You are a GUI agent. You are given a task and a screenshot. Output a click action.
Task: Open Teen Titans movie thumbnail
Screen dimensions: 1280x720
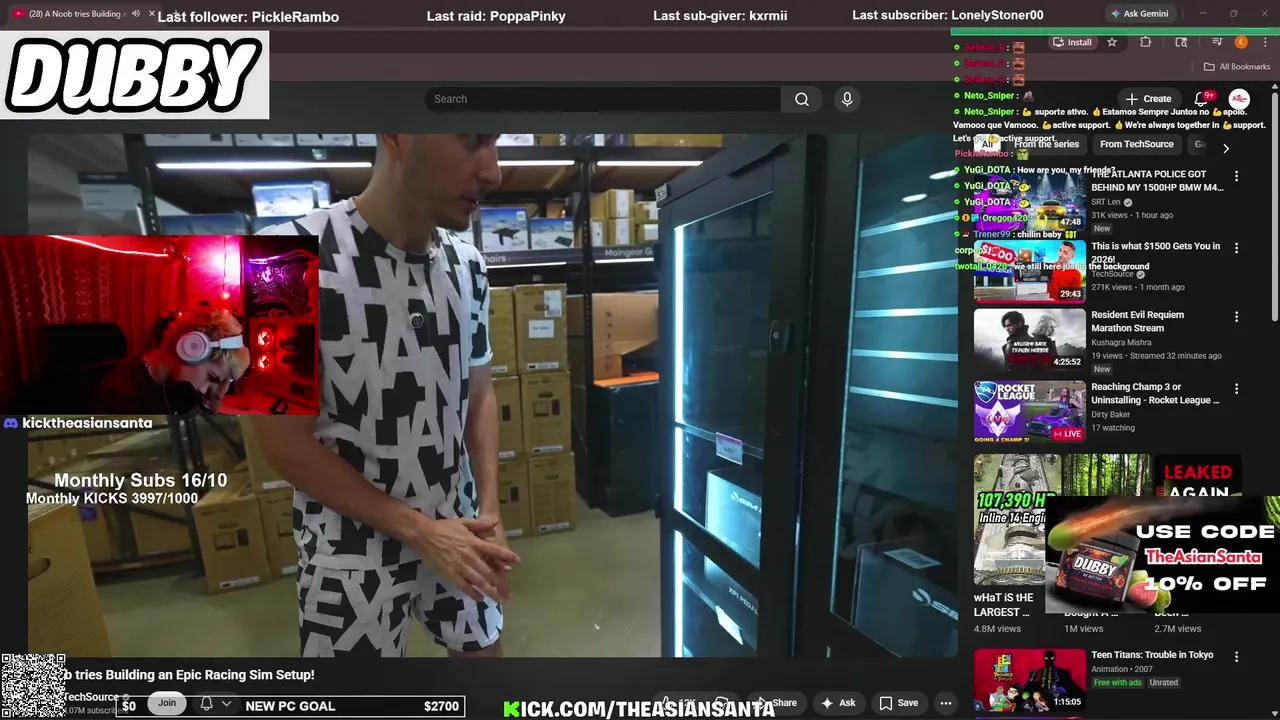click(1029, 680)
